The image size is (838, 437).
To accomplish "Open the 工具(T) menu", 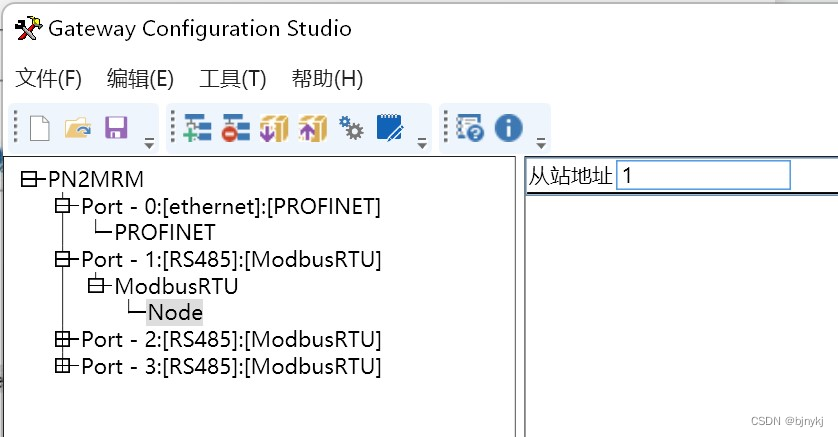I will pyautogui.click(x=232, y=79).
